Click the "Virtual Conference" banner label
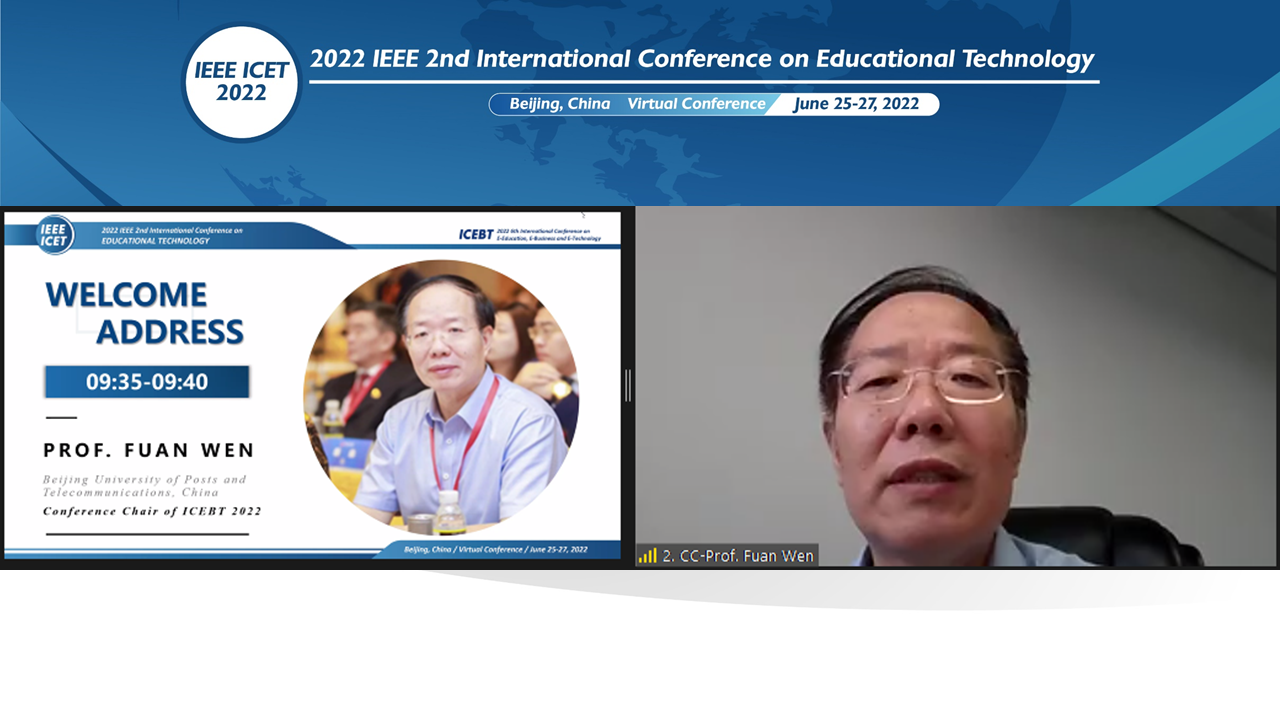The width and height of the screenshot is (1280, 720). click(696, 104)
